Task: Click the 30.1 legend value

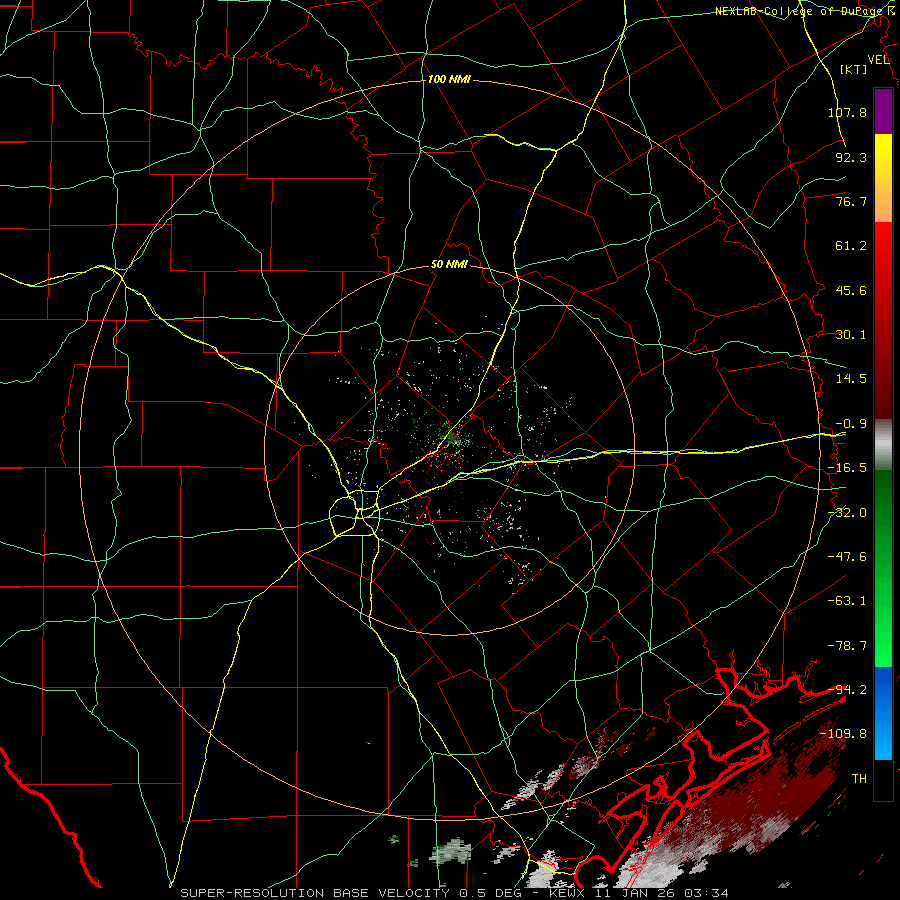Action: pyautogui.click(x=851, y=335)
